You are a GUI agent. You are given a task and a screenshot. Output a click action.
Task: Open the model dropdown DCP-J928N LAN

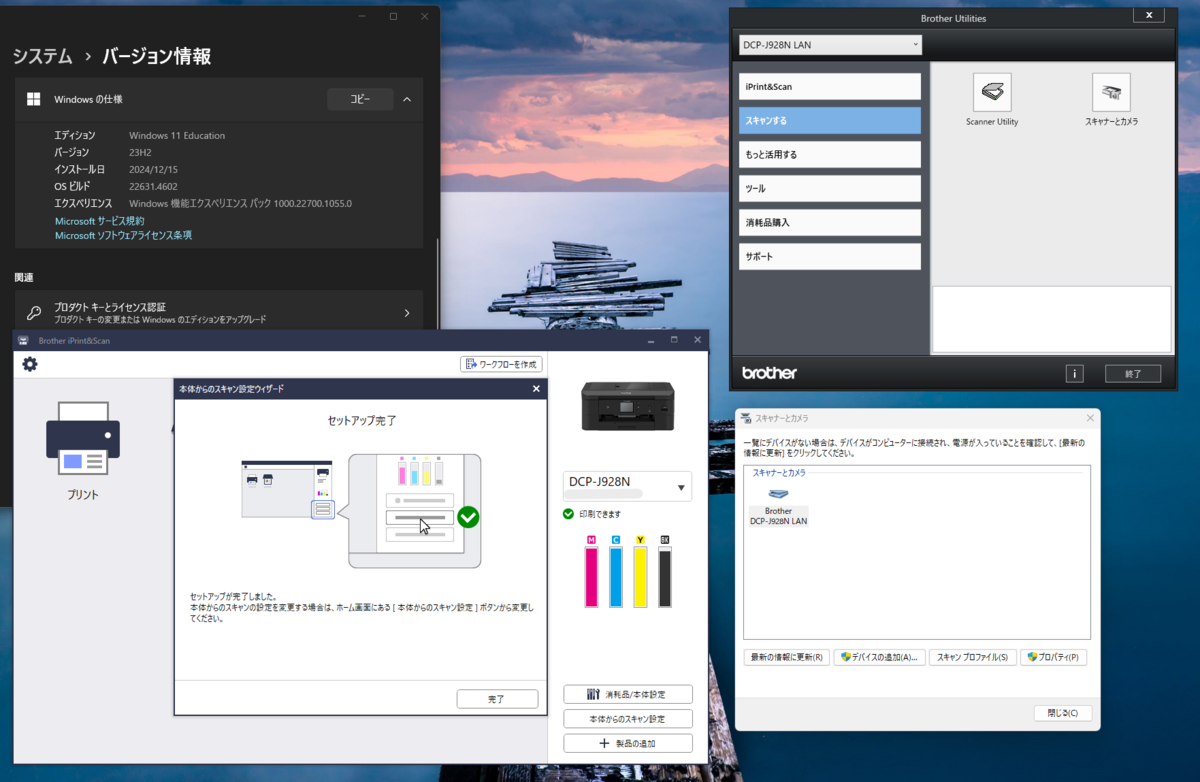(830, 45)
